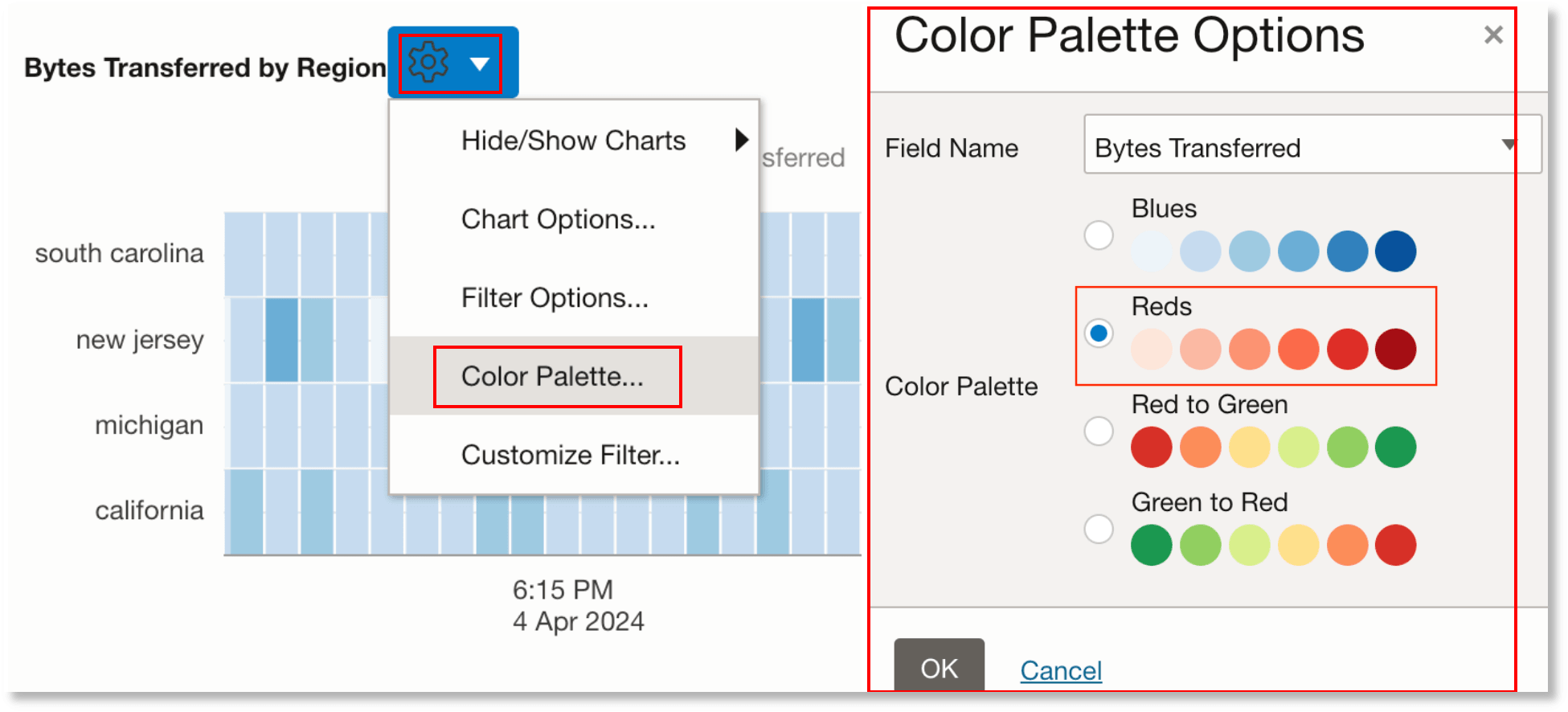Choose the Red to Green palette option
Viewport: 1568px width, 712px height.
1098,431
